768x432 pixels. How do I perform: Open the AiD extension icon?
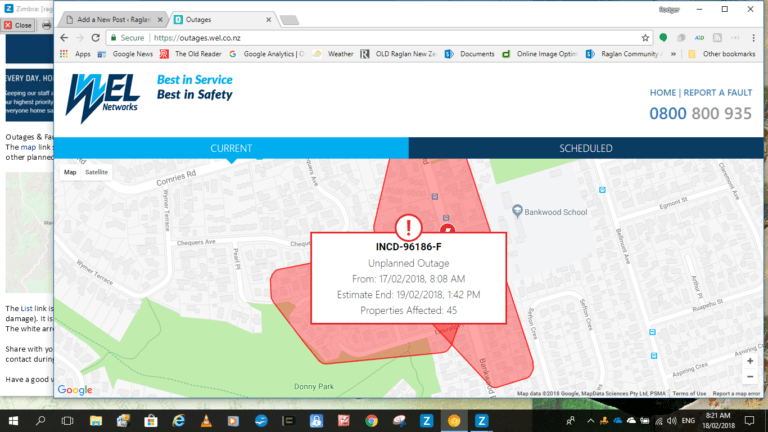[699, 38]
